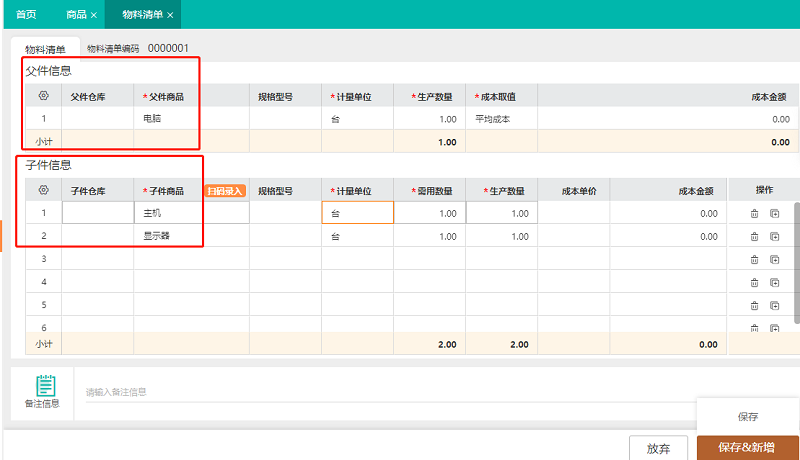The height and width of the screenshot is (460, 800).
Task: Select the 保存 option in popup
Action: [747, 416]
